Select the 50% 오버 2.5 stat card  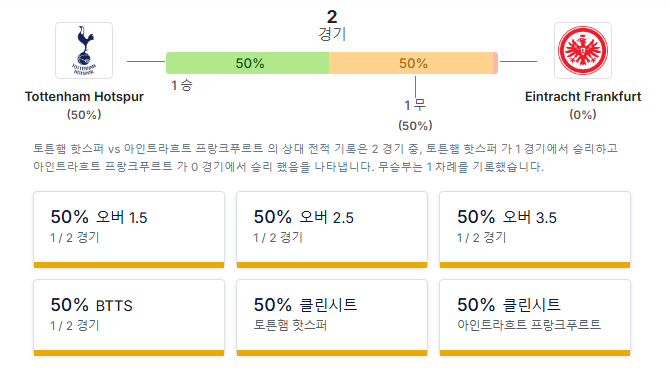[x=332, y=230]
